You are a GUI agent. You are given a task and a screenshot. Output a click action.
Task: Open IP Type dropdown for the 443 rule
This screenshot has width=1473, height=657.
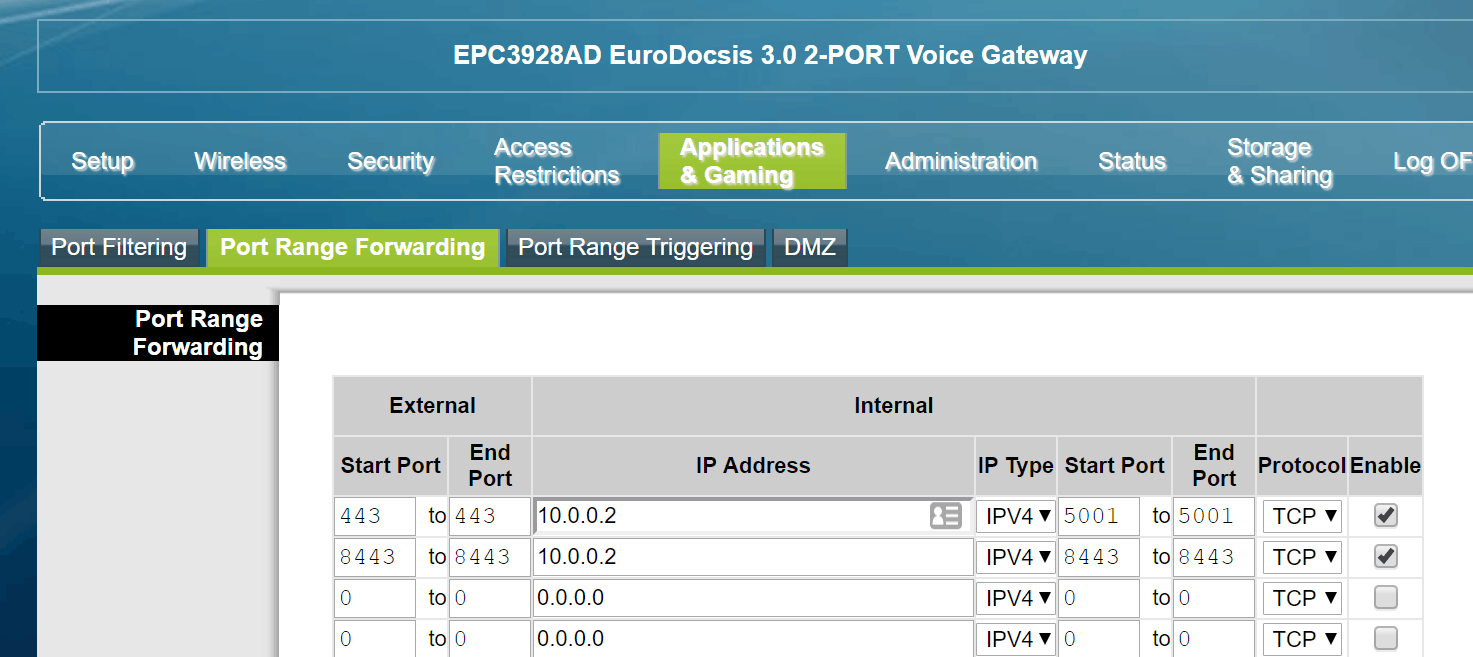[1016, 516]
